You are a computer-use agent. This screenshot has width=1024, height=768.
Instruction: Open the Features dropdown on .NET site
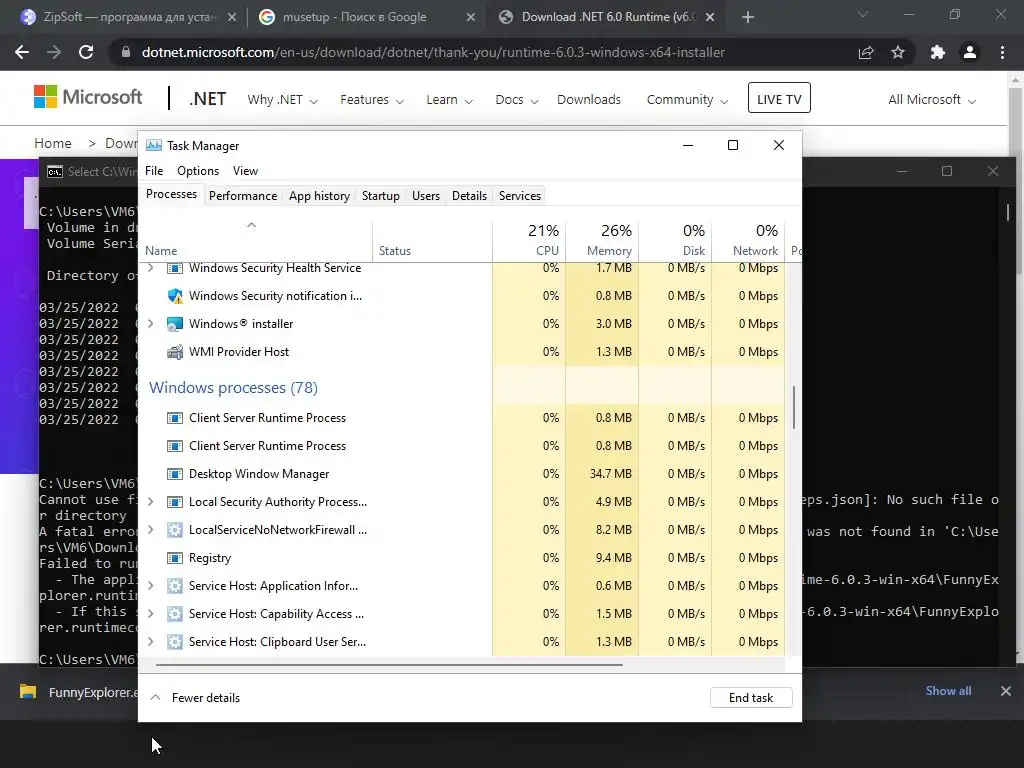[x=372, y=100]
